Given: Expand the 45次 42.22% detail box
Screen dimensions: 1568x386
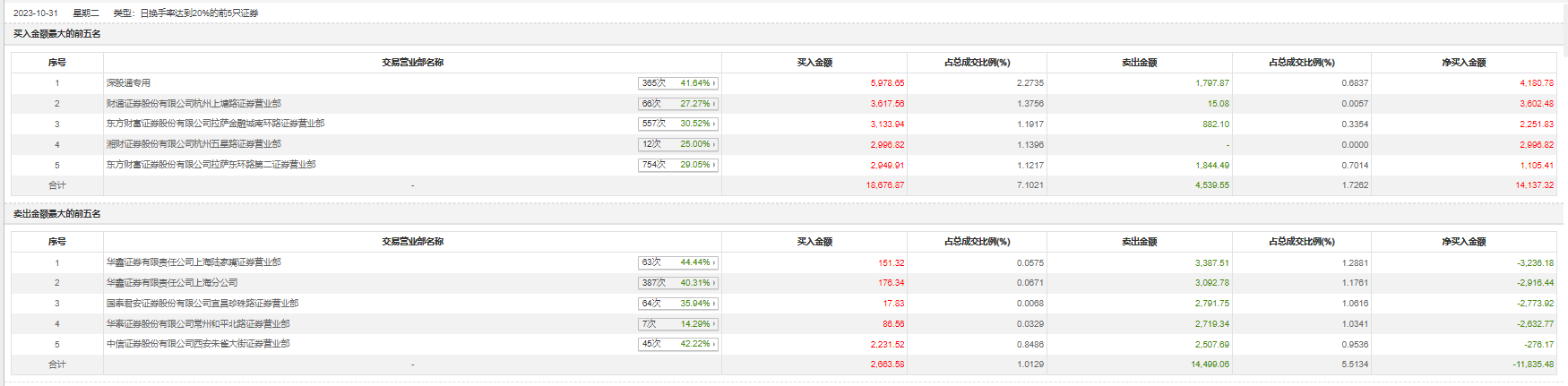Looking at the screenshot, I should 678,344.
